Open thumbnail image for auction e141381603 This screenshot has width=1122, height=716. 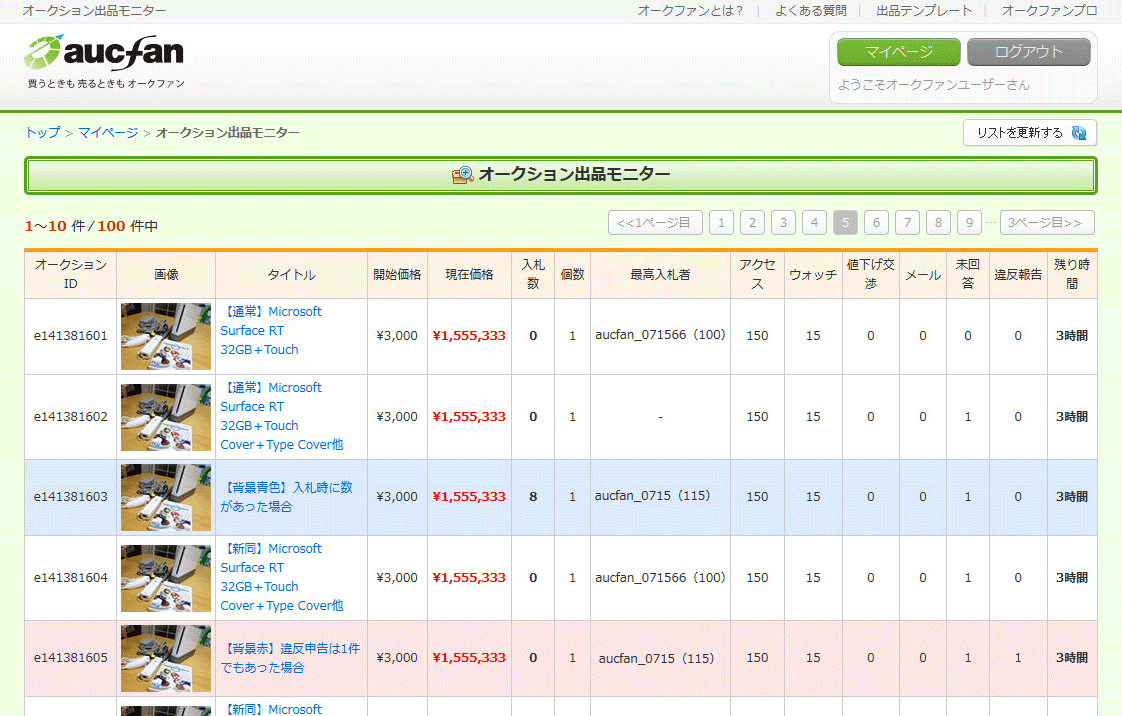(166, 497)
